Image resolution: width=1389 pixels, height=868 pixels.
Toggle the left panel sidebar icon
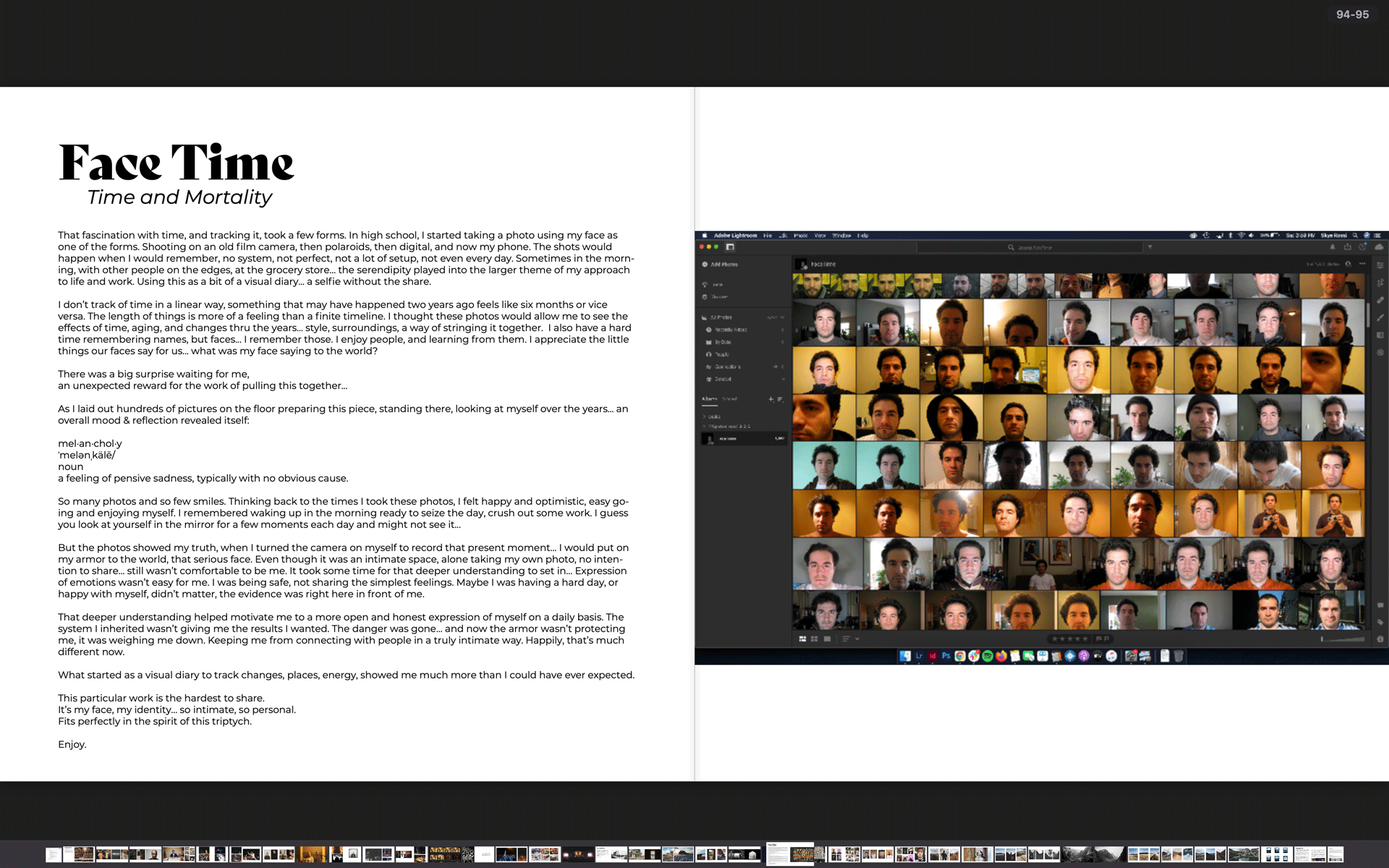point(730,247)
